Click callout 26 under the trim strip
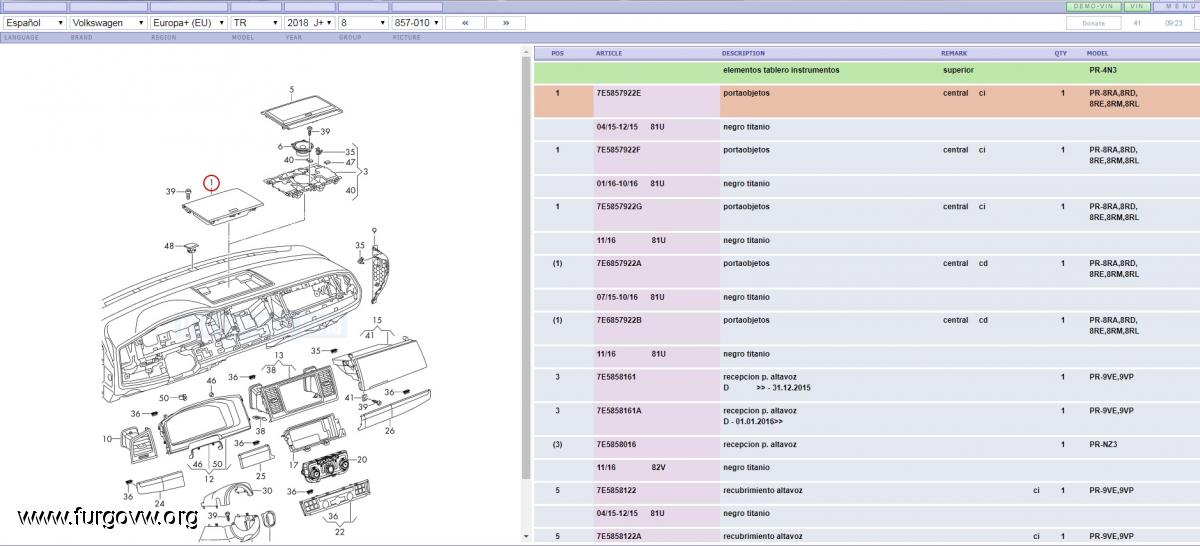 (x=389, y=431)
